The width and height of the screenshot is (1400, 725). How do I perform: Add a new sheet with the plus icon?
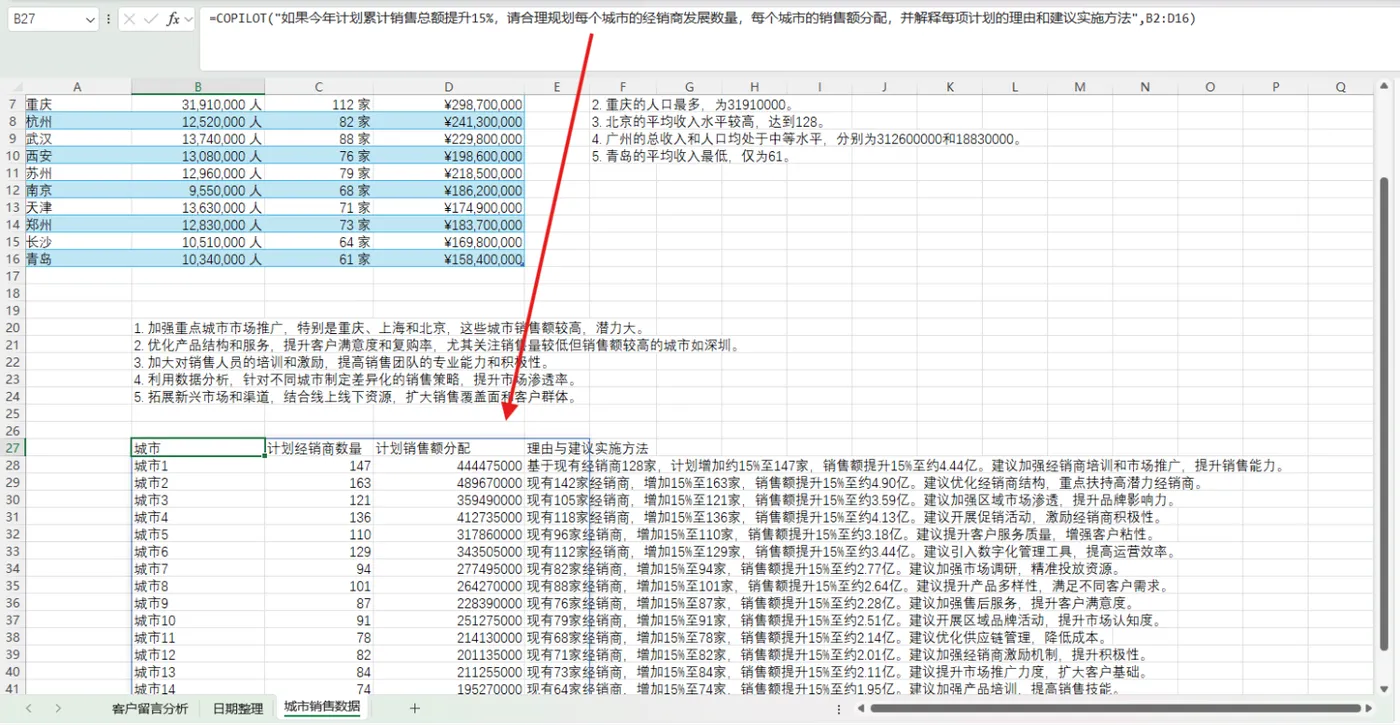click(x=414, y=708)
